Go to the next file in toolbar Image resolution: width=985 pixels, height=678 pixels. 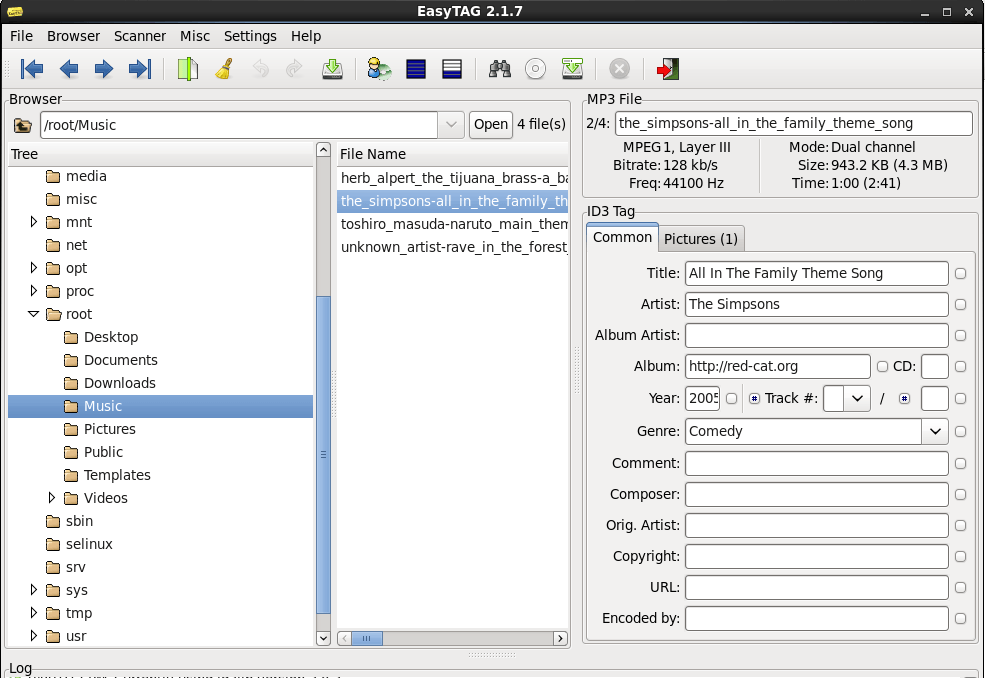(104, 69)
